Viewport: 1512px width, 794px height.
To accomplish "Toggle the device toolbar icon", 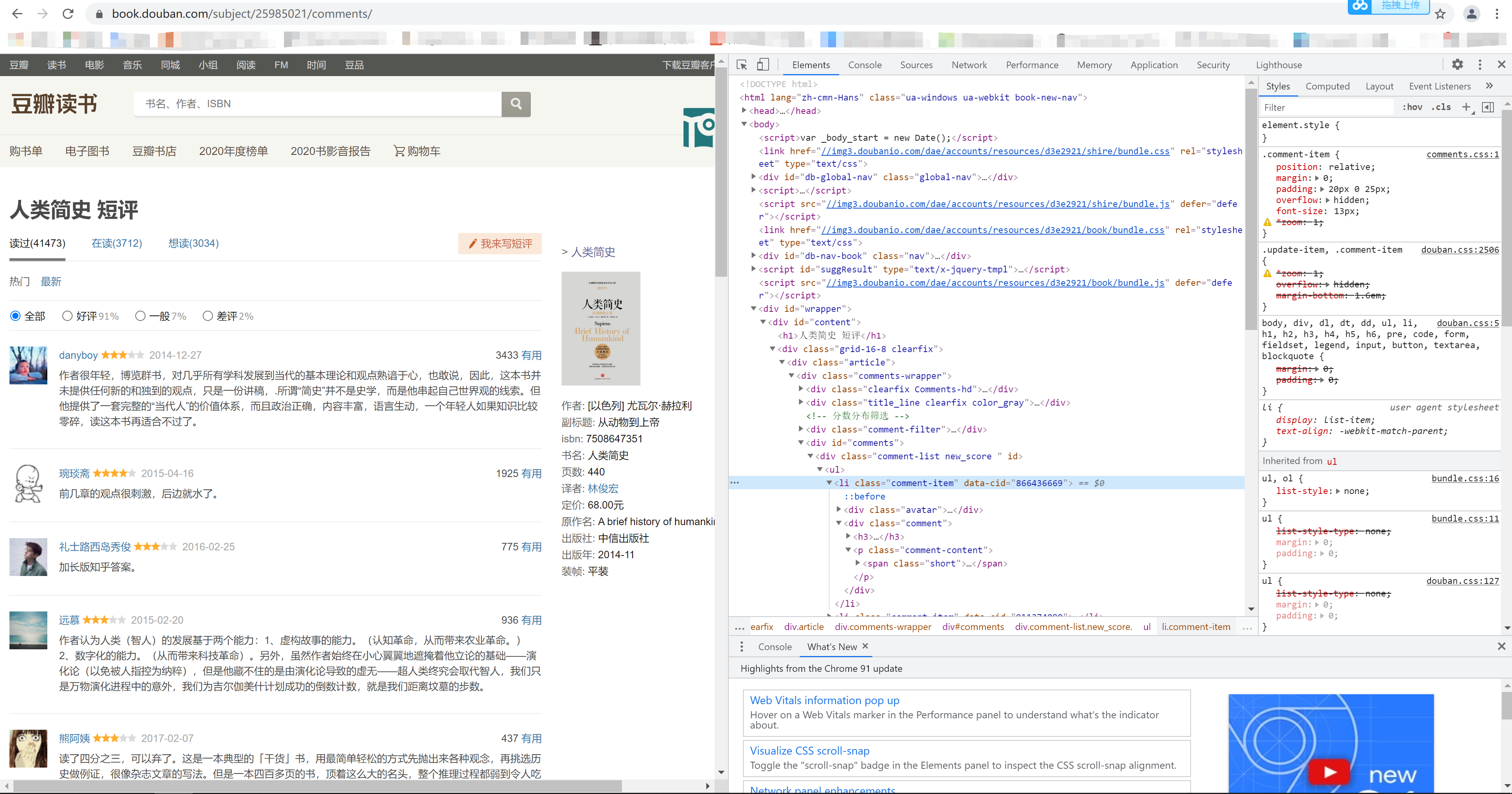I will pyautogui.click(x=762, y=65).
